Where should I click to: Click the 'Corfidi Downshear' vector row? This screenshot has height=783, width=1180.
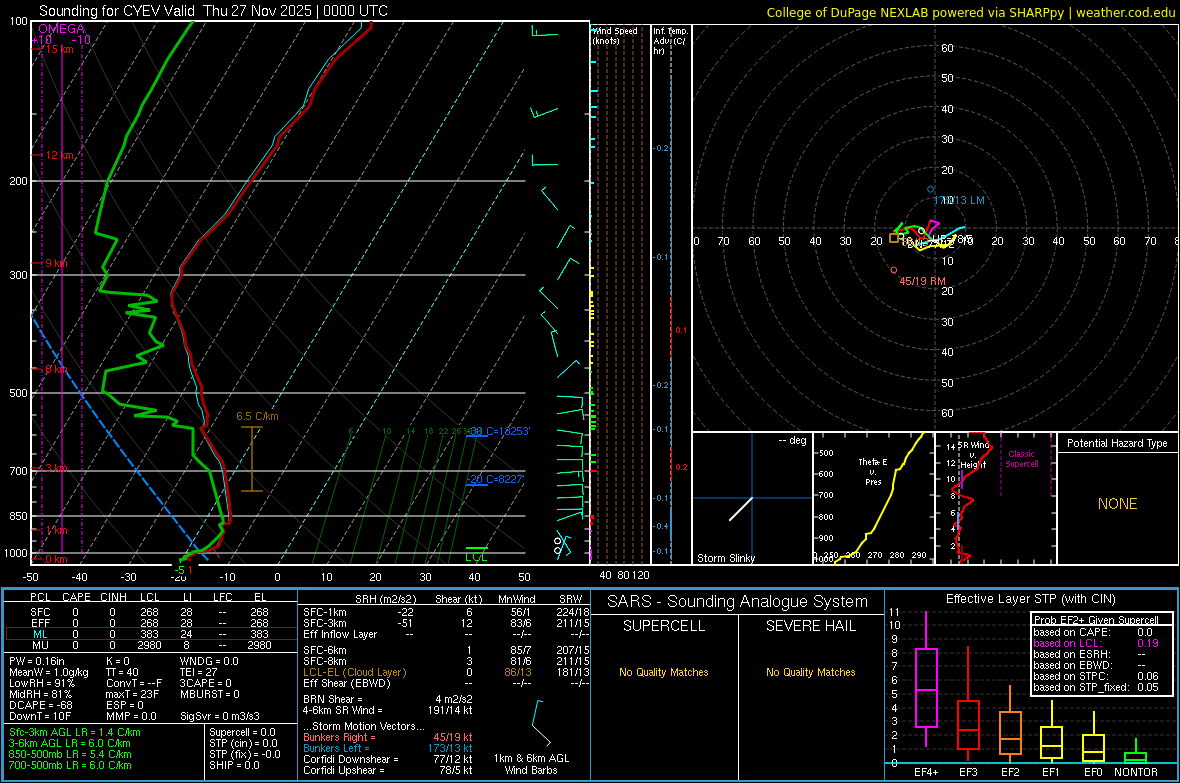(388, 760)
